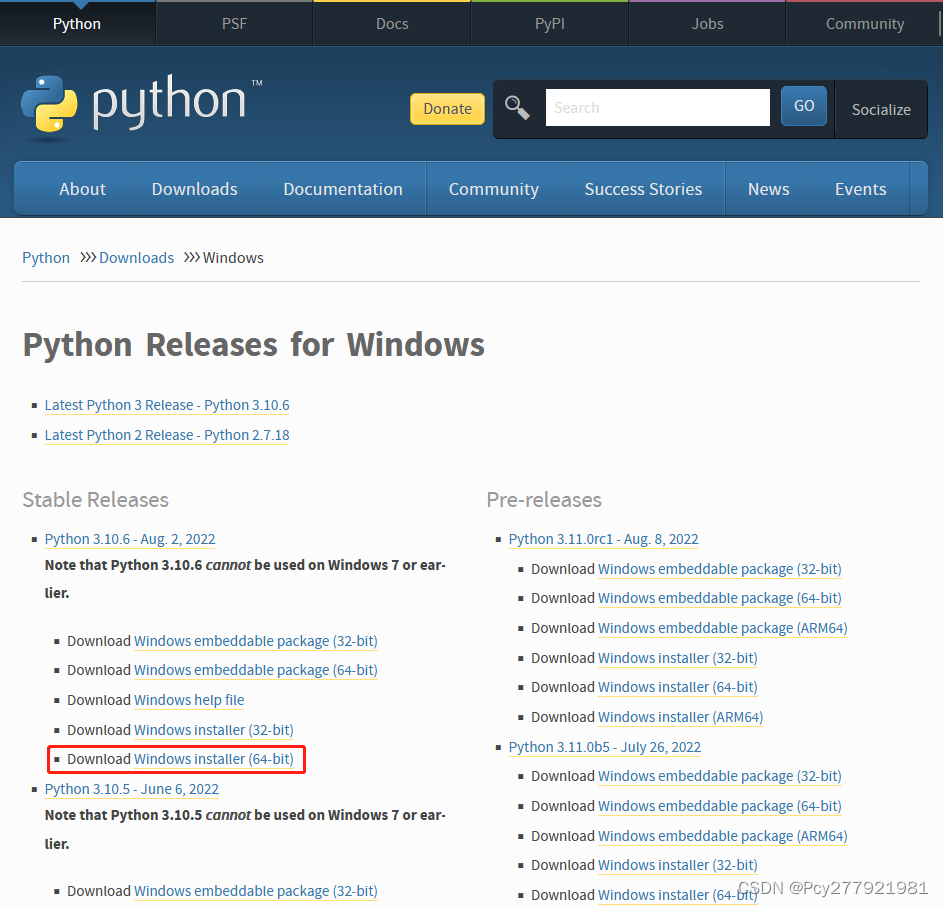Open the Socialize menu
Viewport: 943px width, 907px height.
881,109
